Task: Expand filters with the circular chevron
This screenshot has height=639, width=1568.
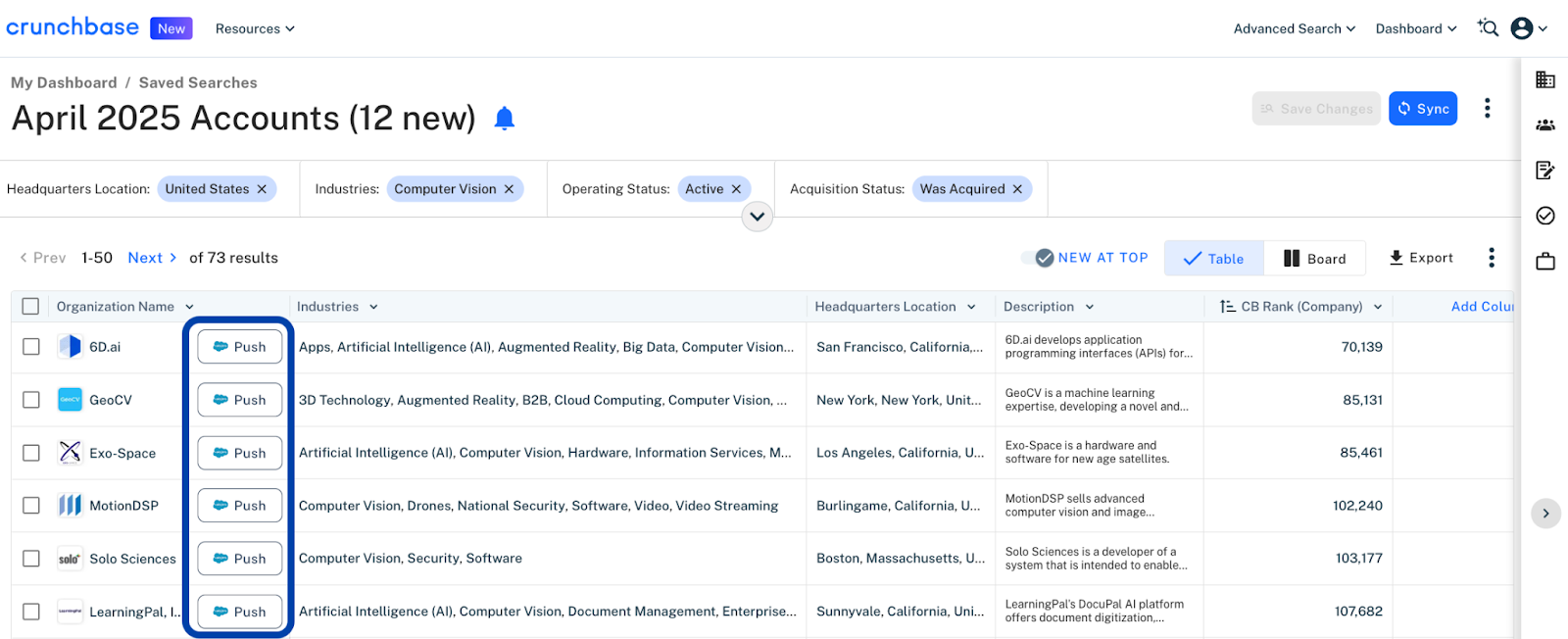Action: coord(757,217)
